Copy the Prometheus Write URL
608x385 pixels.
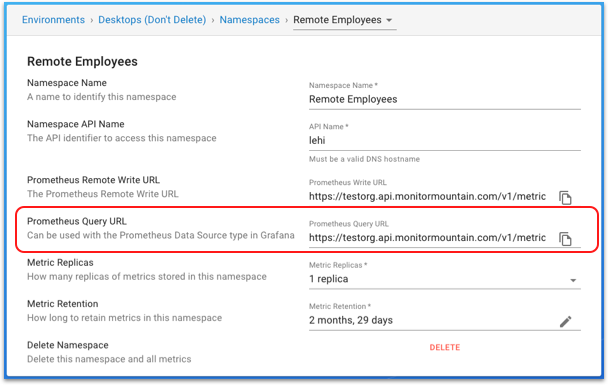coord(565,197)
